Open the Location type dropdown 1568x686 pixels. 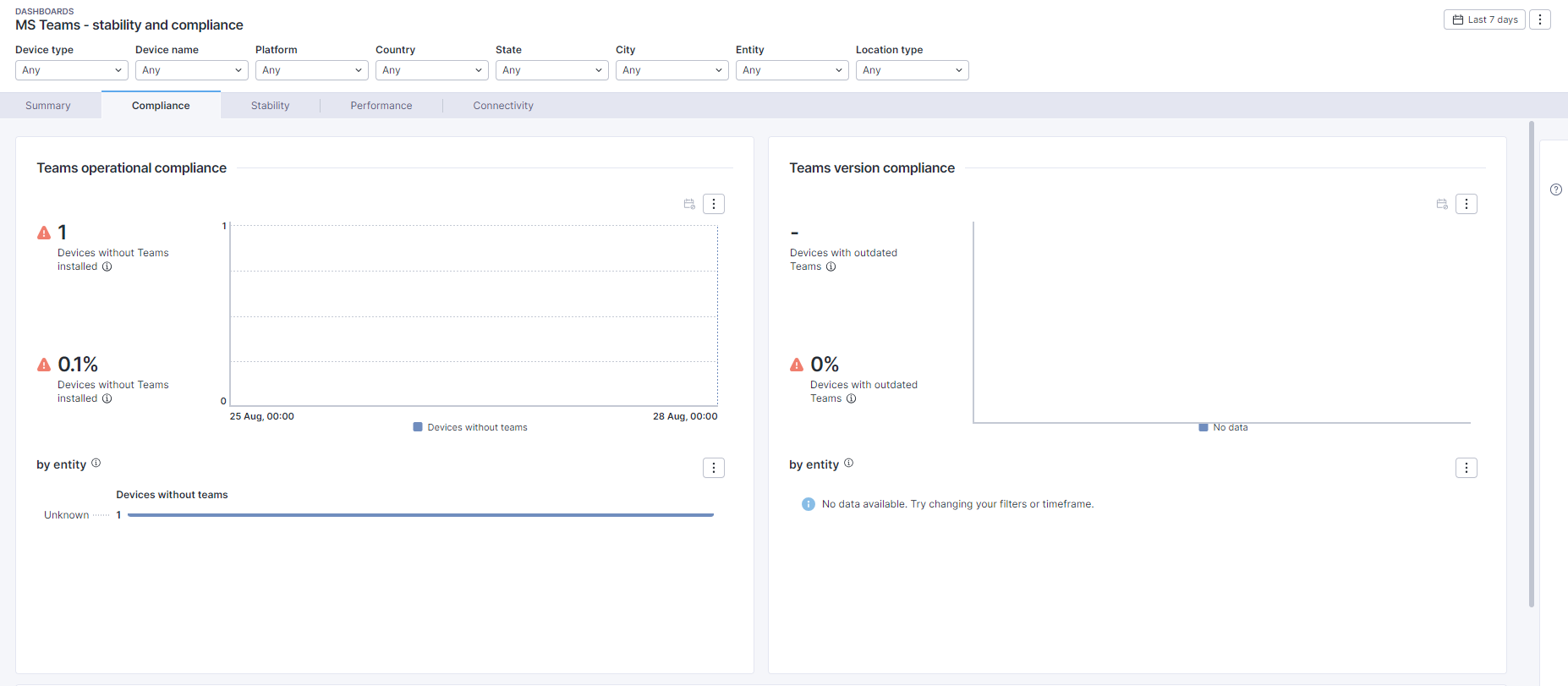[913, 70]
